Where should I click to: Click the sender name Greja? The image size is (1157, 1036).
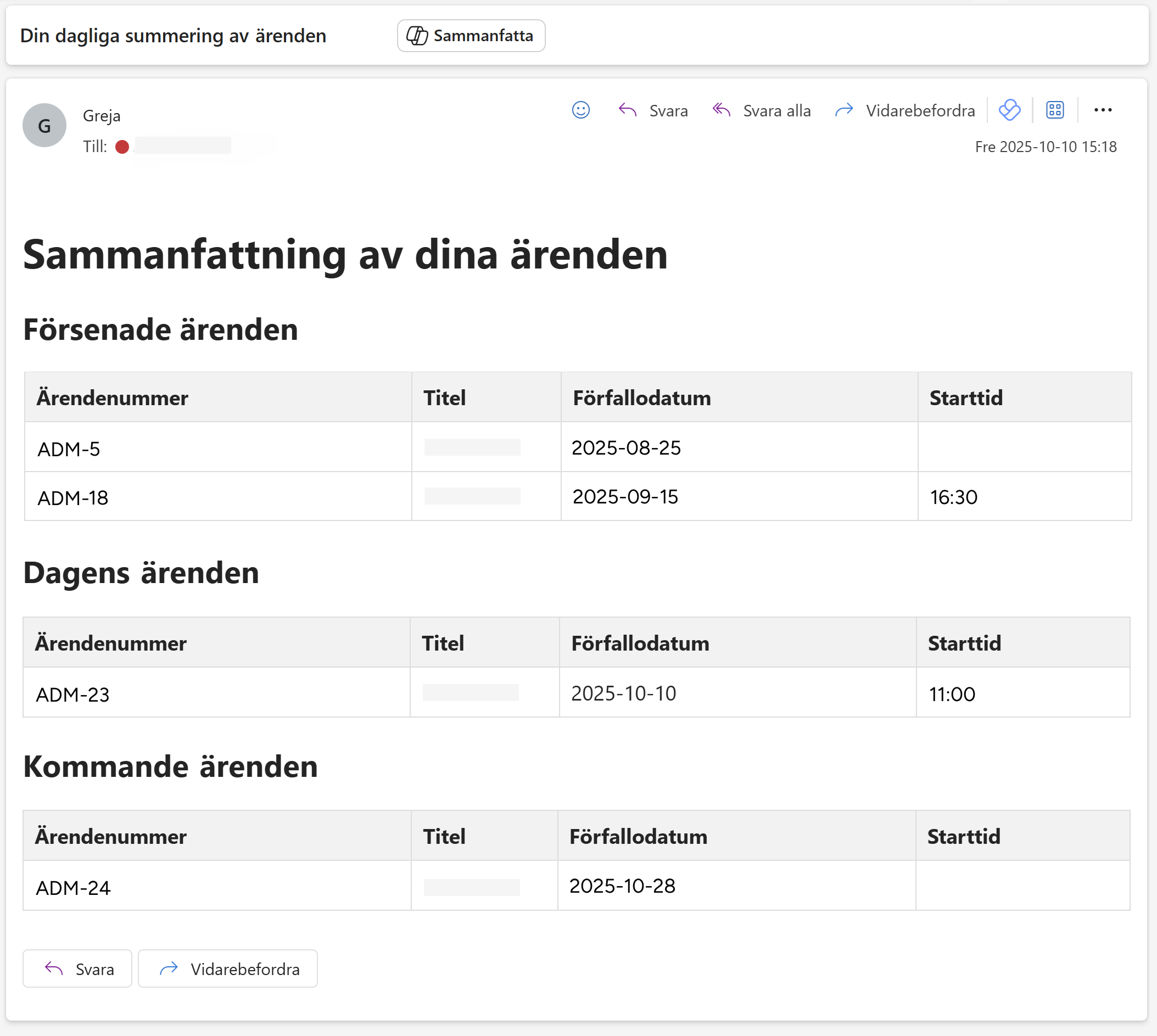tap(102, 115)
